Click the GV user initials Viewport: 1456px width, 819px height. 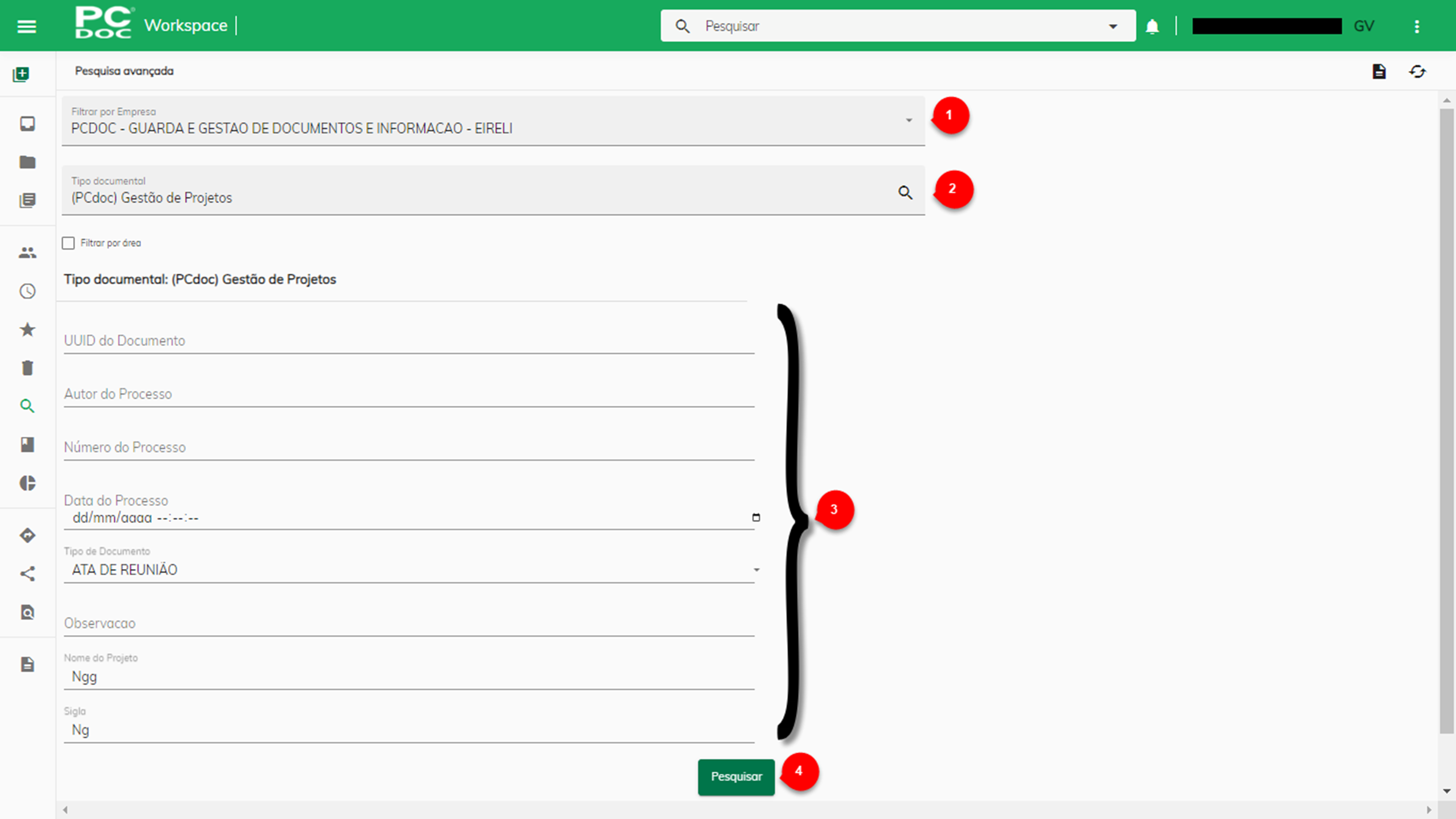coord(1364,26)
